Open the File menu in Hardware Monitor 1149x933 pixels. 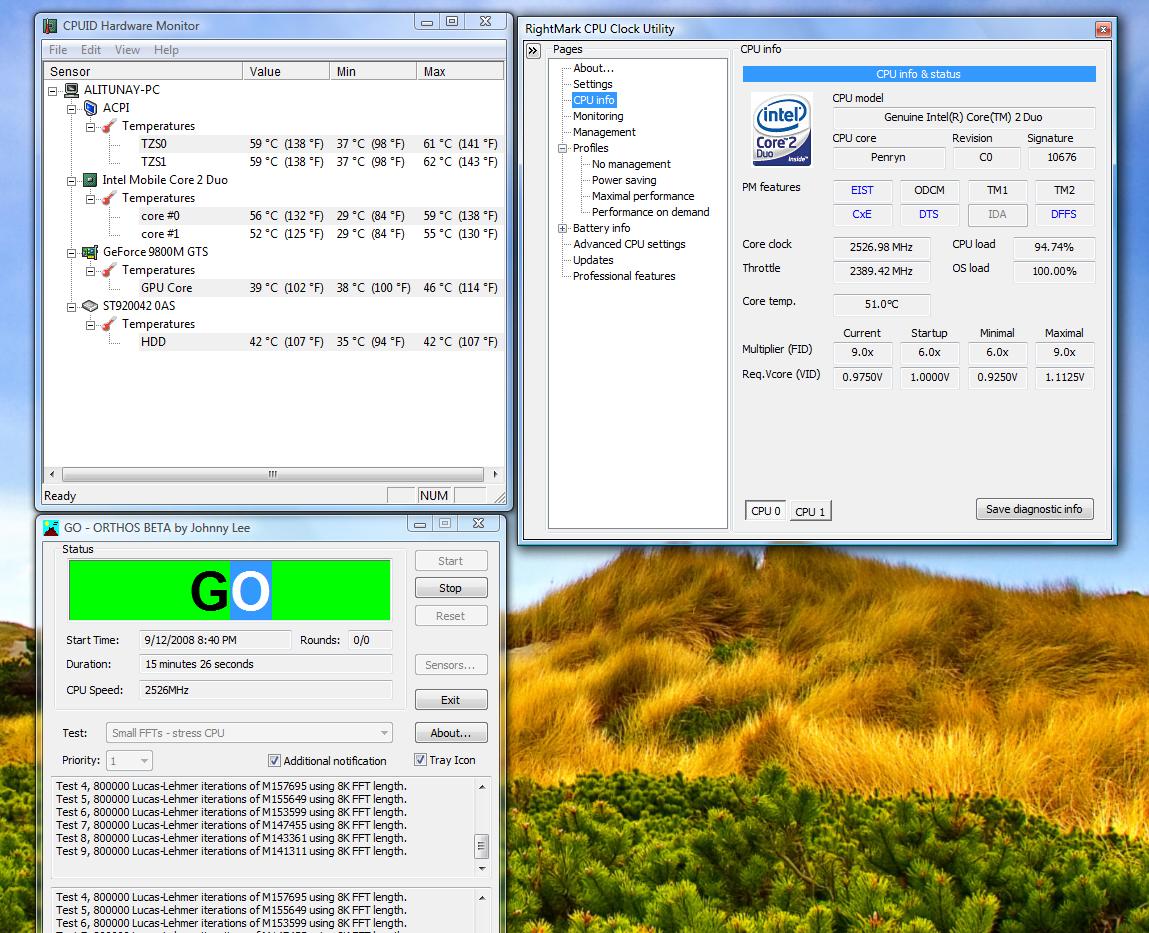click(x=58, y=50)
